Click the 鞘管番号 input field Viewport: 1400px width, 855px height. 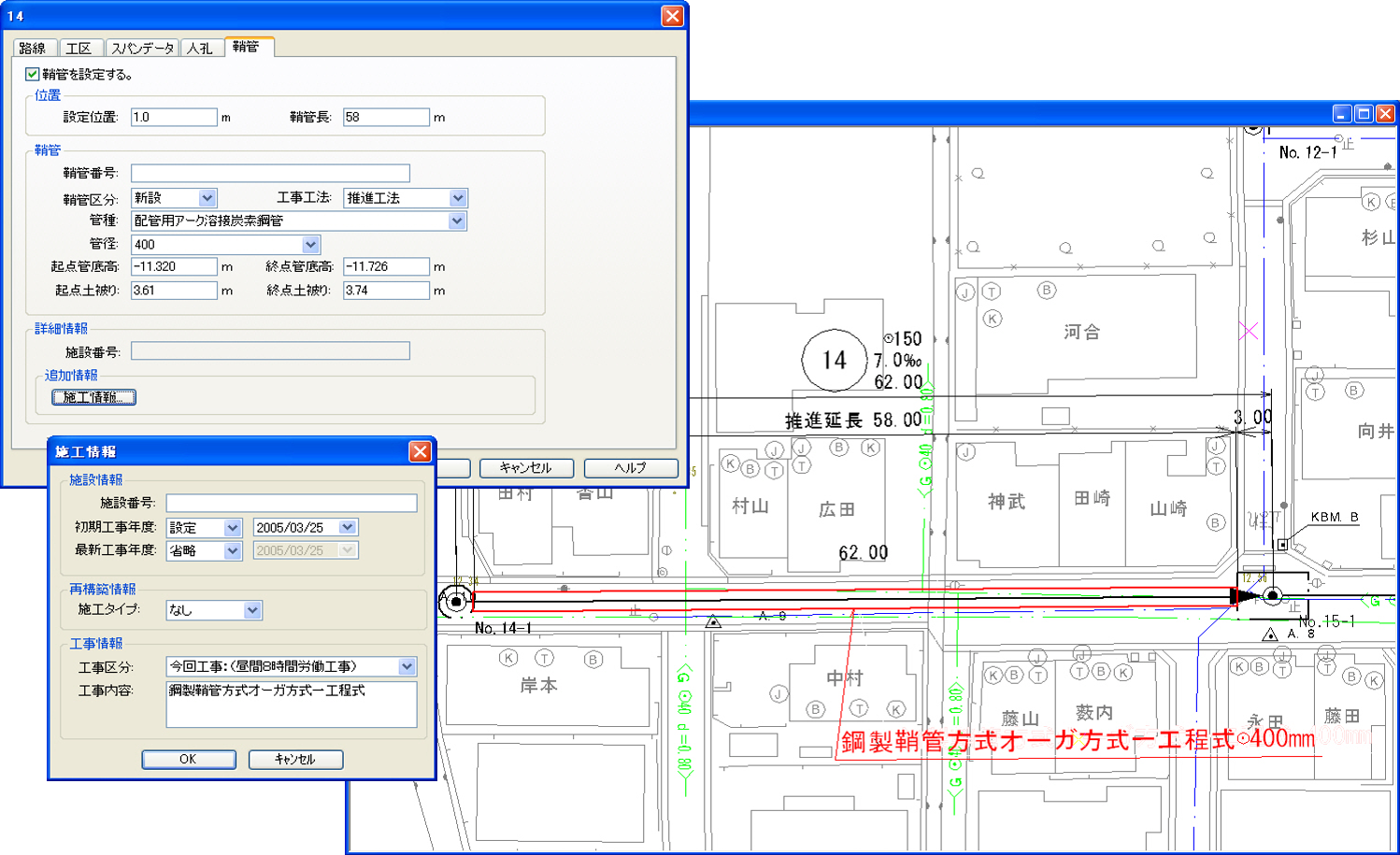(x=270, y=174)
